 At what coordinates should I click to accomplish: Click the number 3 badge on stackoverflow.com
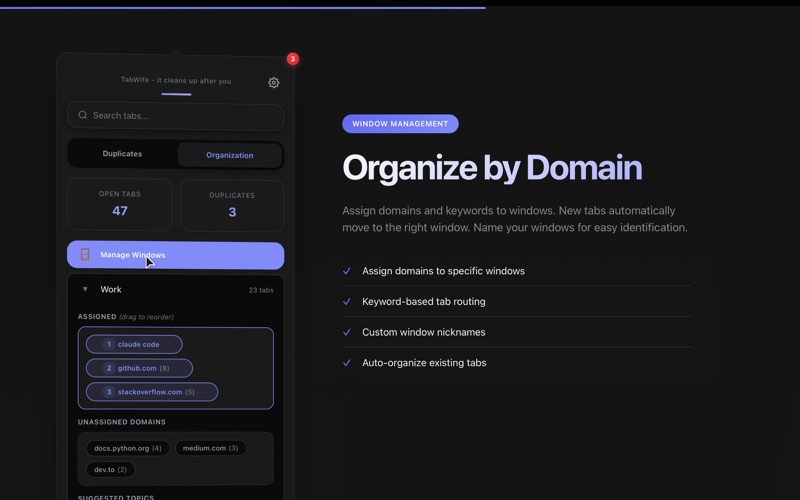[109, 392]
